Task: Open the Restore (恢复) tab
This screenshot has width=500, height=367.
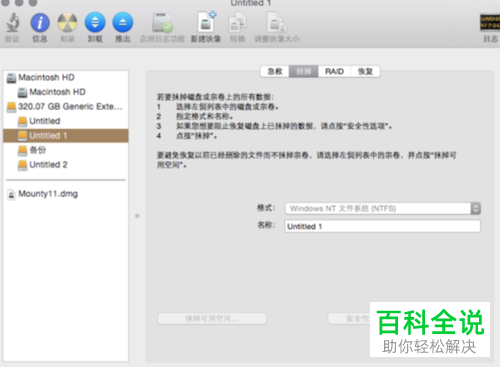Action: (365, 71)
